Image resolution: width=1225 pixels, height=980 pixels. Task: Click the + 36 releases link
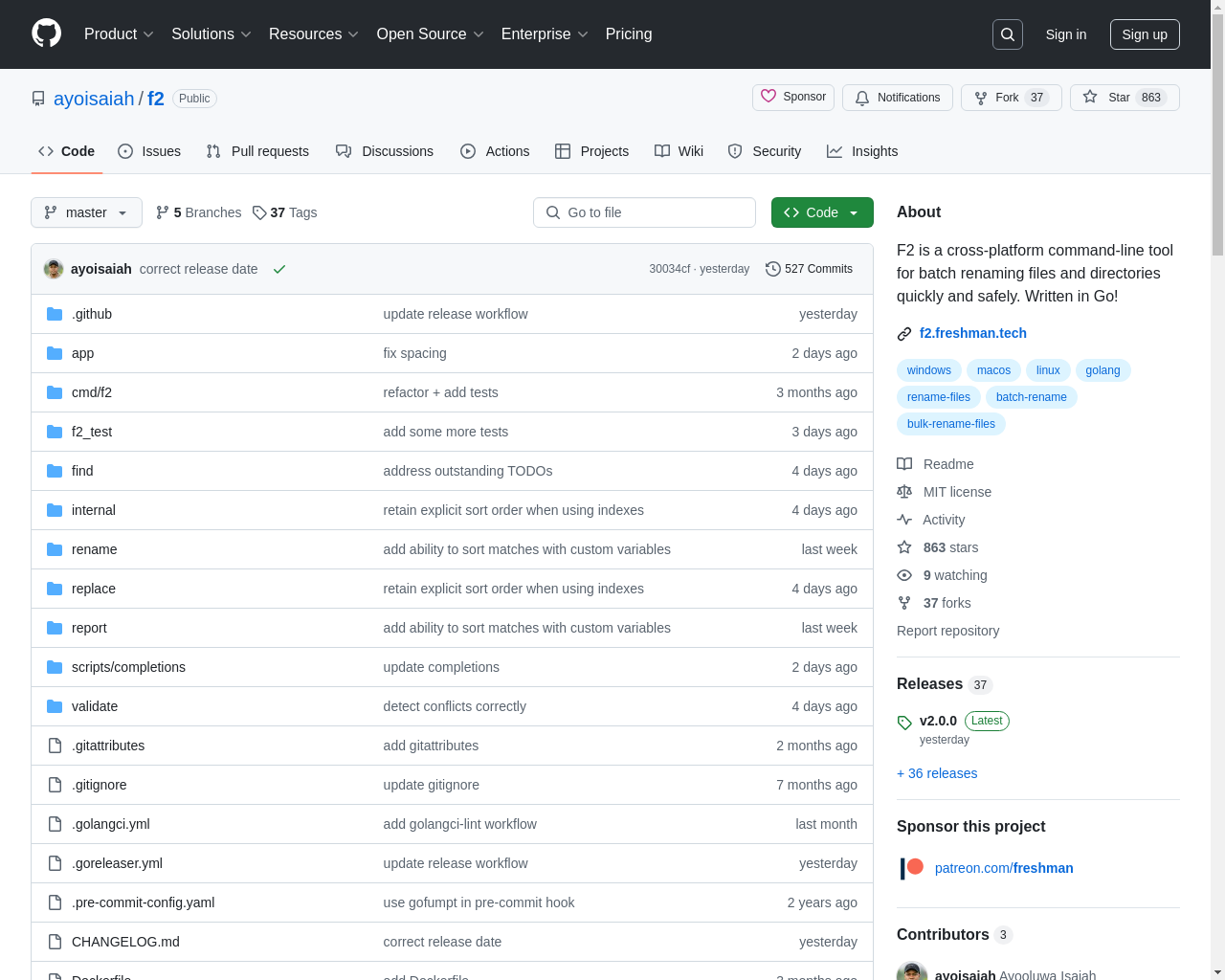tap(937, 773)
